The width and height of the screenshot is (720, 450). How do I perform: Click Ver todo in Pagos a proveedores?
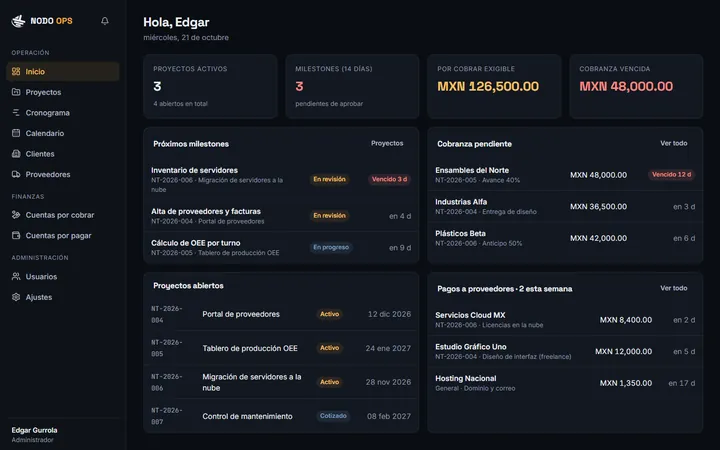[x=674, y=288]
